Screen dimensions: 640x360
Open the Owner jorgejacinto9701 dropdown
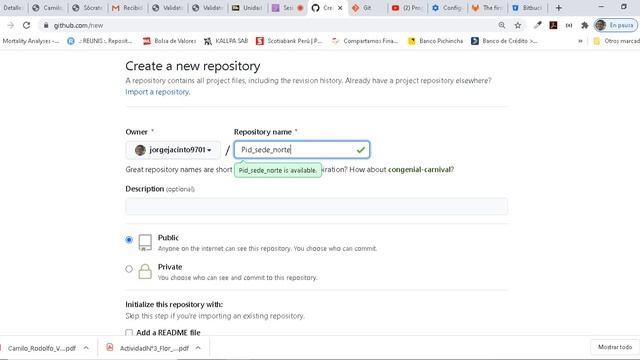173,150
